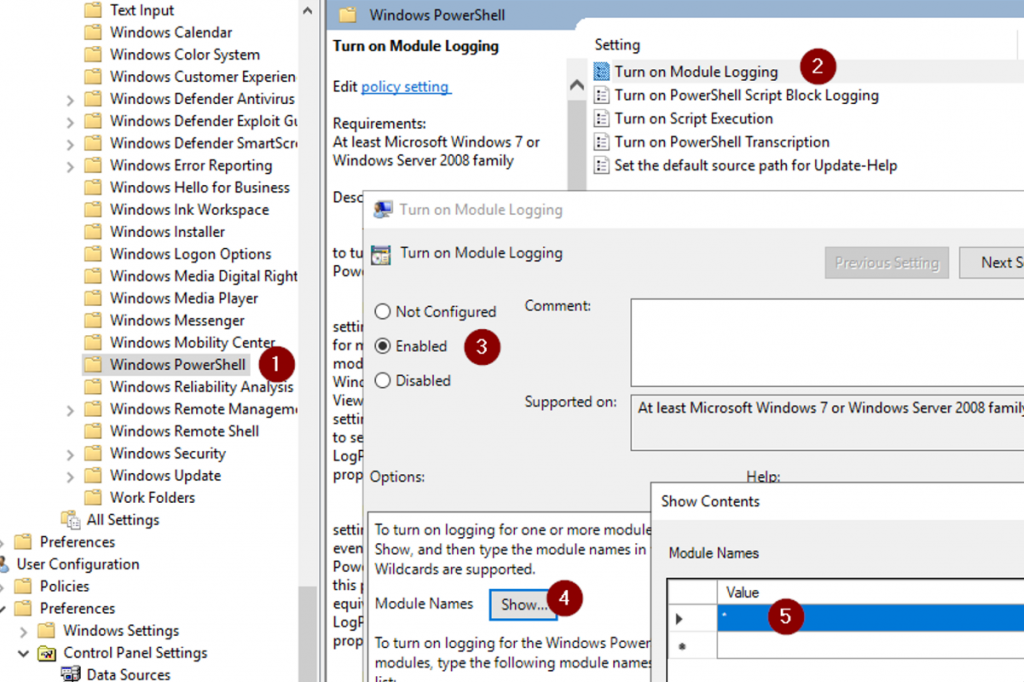This screenshot has height=682, width=1024.
Task: Click the Turn on Script Execution policy icon
Action: tap(601, 119)
